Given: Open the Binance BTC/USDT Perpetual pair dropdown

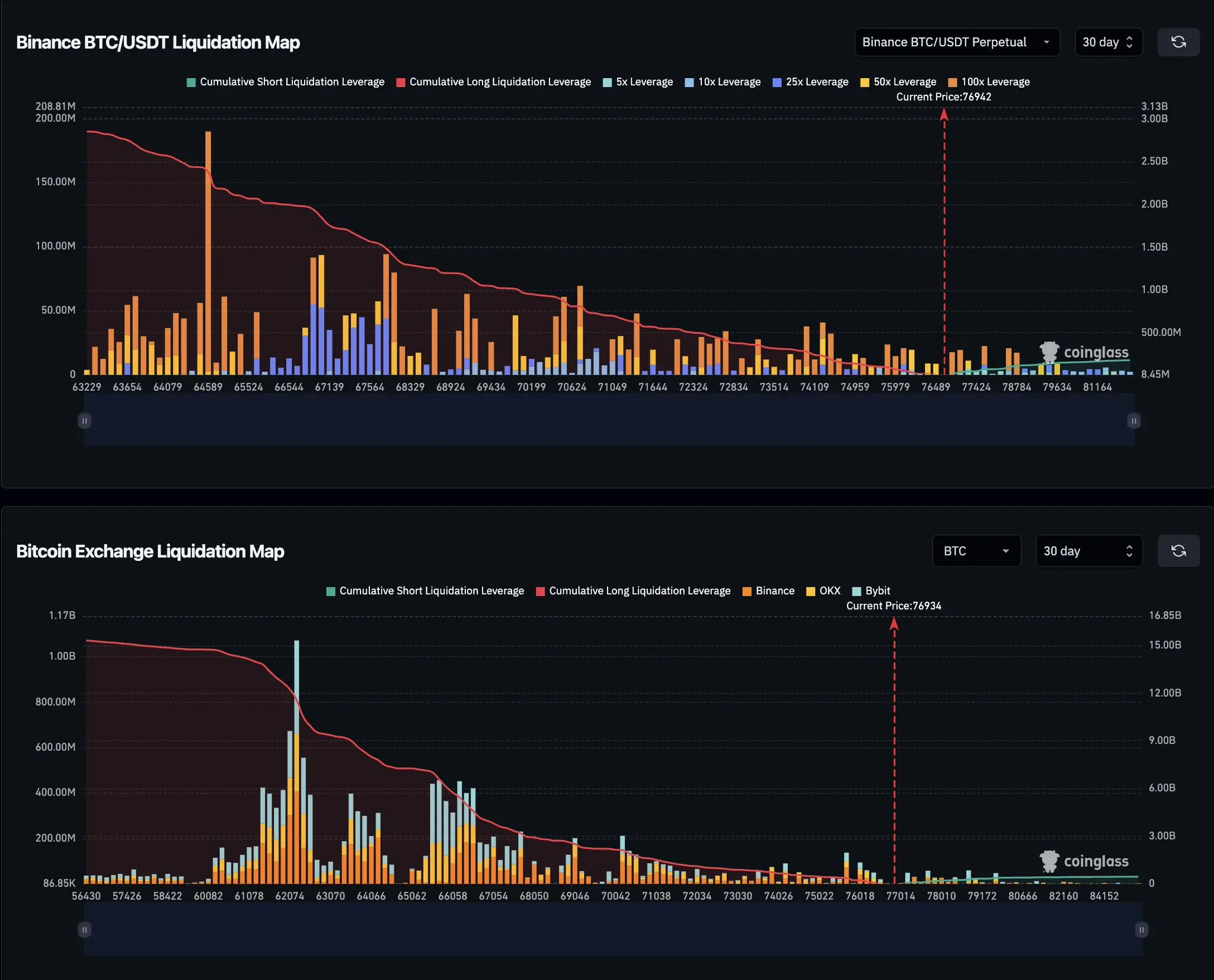Looking at the screenshot, I should (957, 42).
